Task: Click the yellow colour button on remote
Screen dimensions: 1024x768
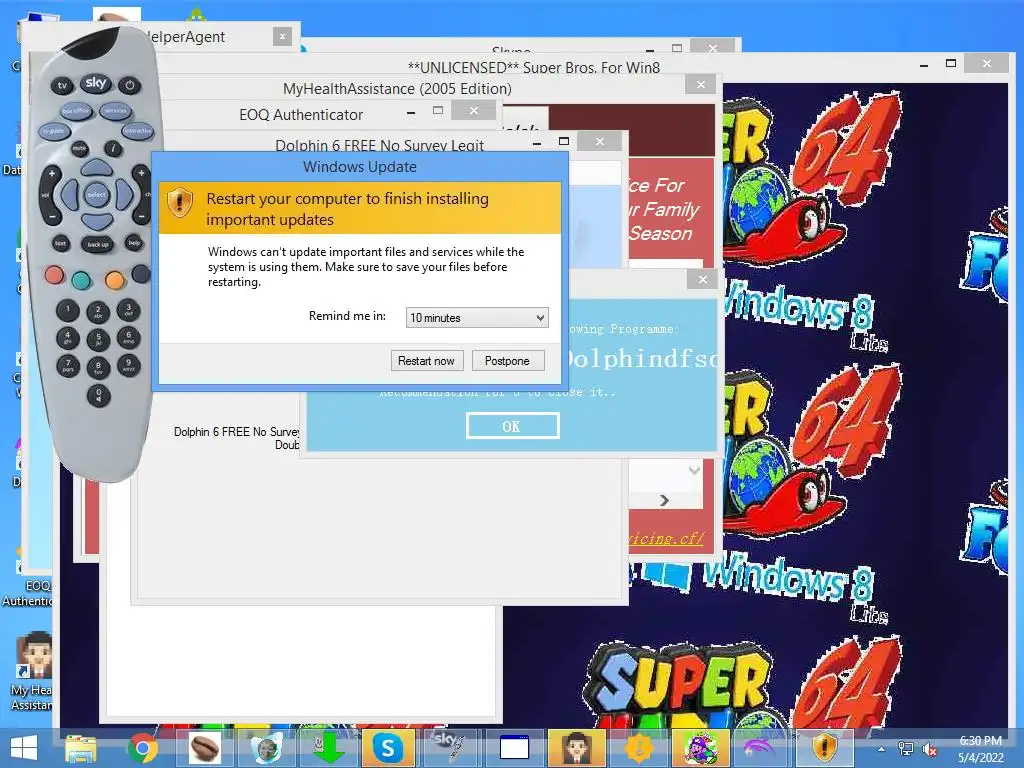Action: click(115, 280)
